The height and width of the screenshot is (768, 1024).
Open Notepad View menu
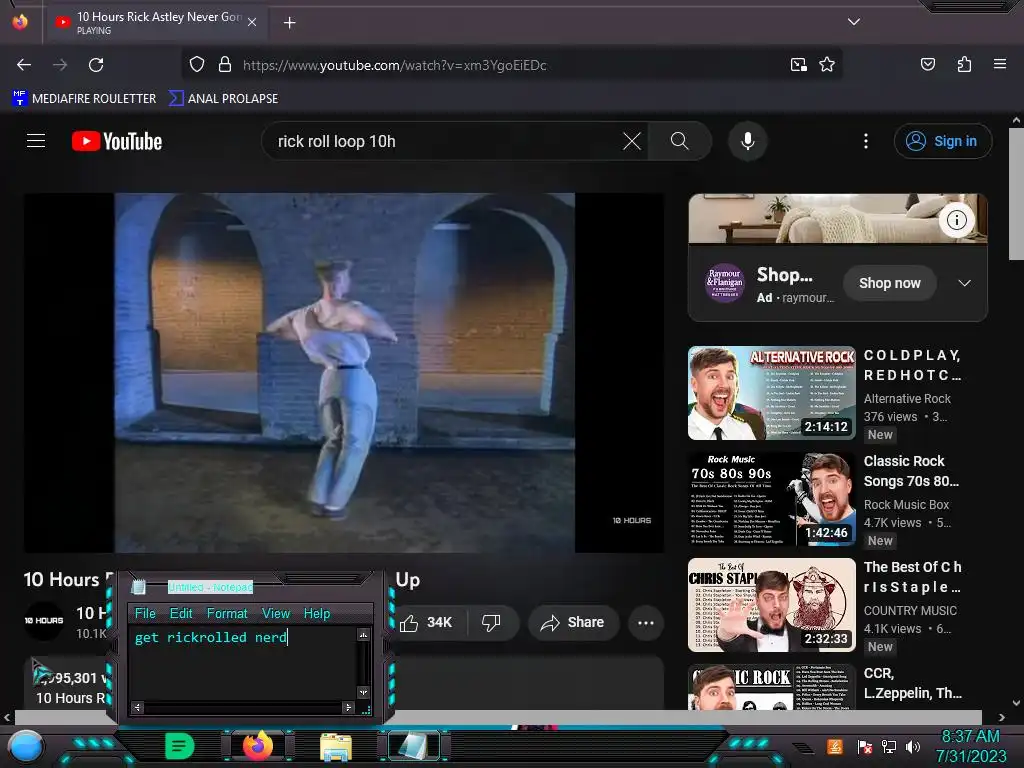tap(276, 613)
